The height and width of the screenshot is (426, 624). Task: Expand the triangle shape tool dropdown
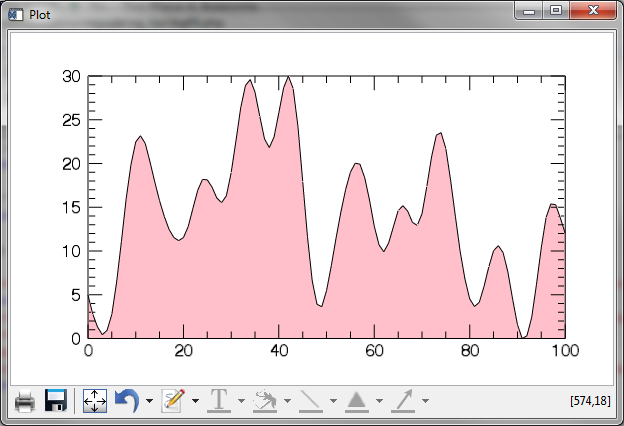tap(379, 401)
